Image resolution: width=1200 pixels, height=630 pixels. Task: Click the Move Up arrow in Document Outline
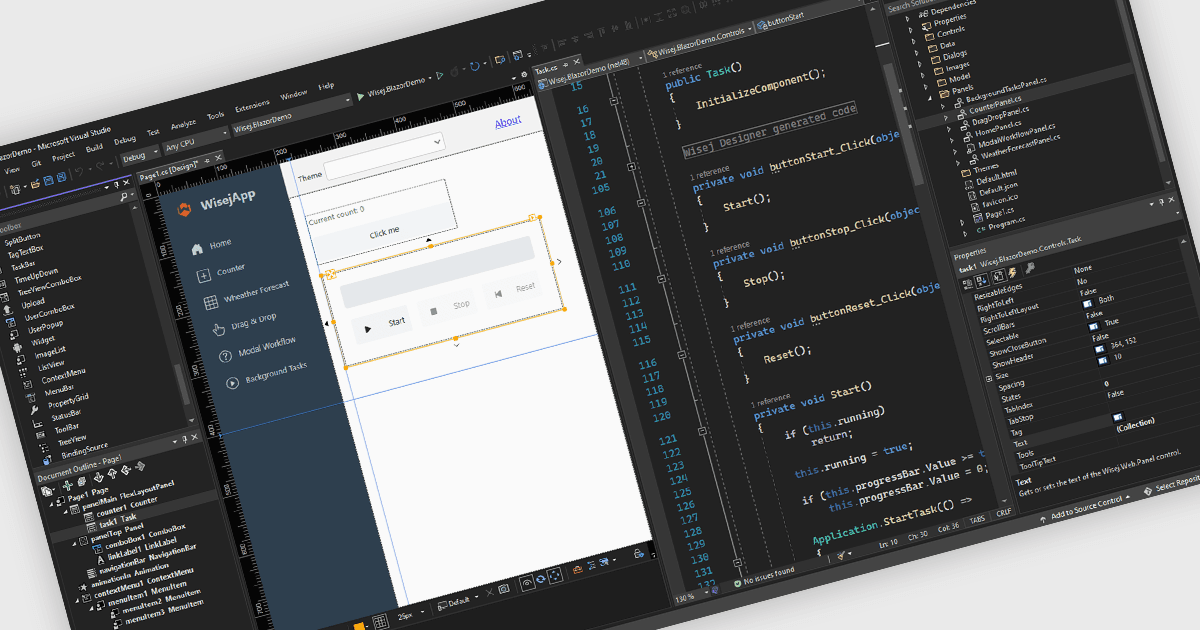(112, 474)
